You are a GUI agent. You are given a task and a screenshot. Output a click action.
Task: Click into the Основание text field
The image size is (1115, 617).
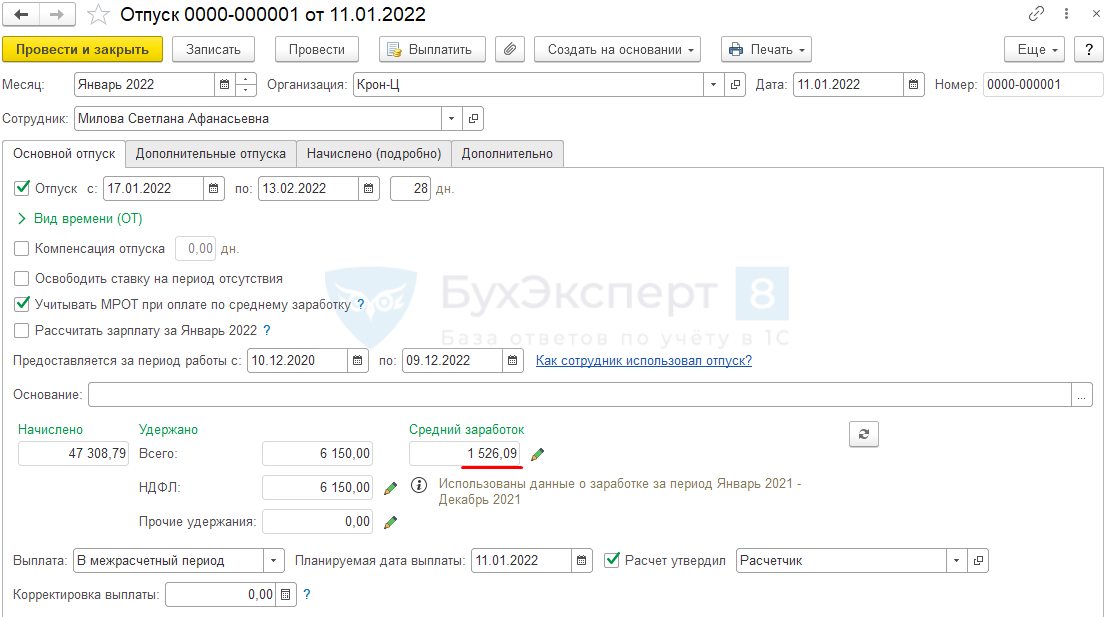[578, 395]
